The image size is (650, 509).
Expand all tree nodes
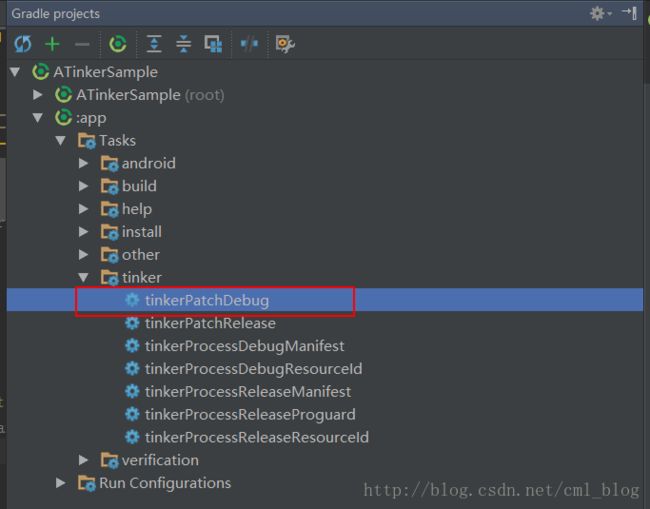154,44
